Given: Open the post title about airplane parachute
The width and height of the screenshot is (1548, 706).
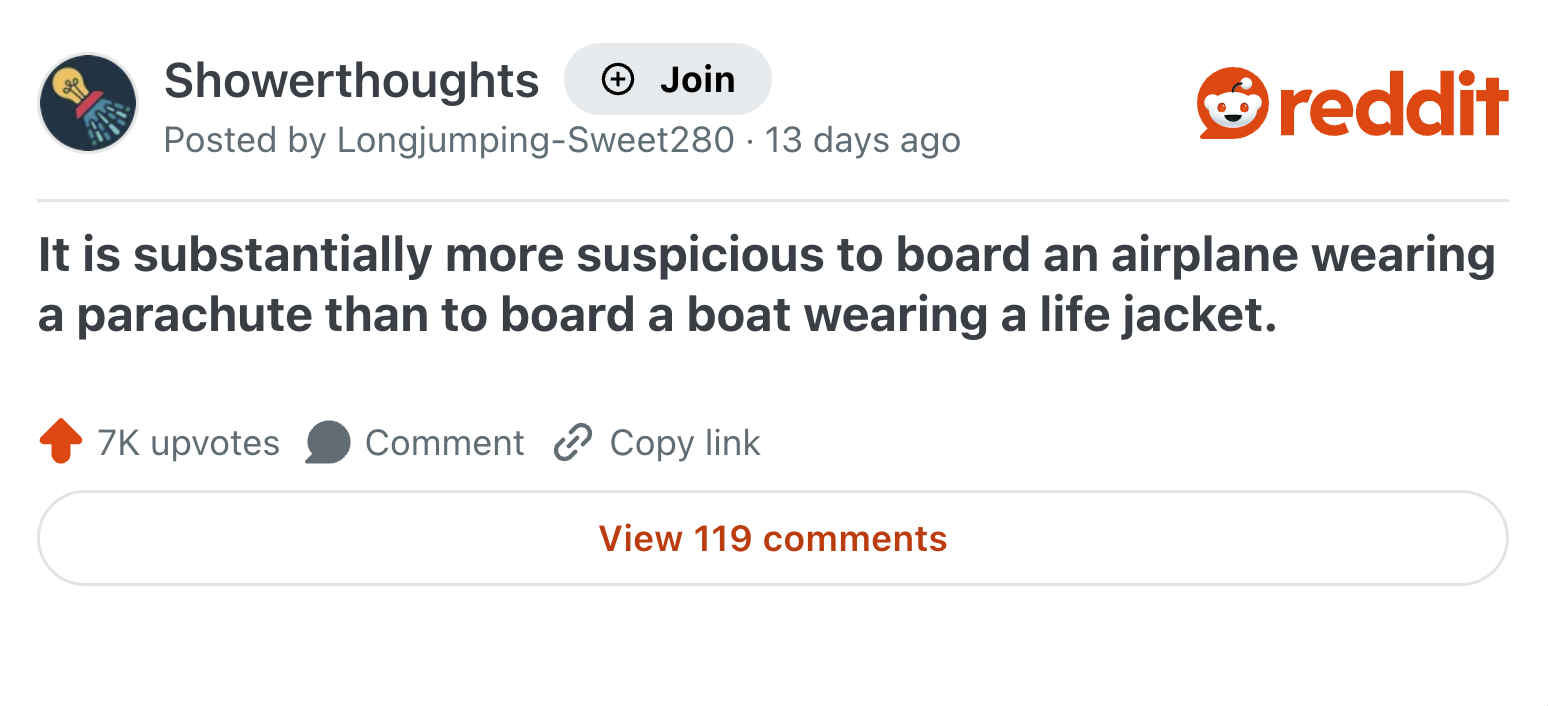Looking at the screenshot, I should point(767,284).
